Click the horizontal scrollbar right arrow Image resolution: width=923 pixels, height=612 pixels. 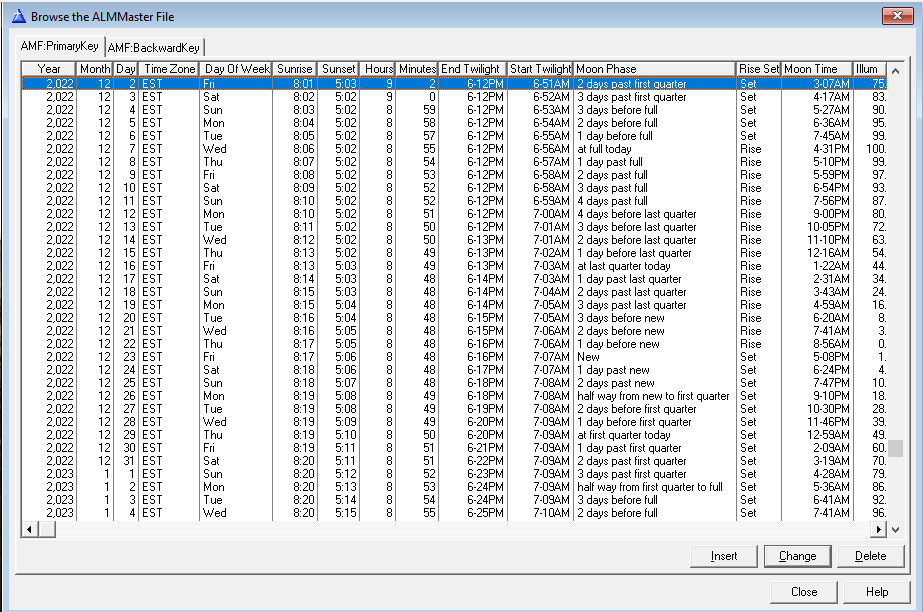pyautogui.click(x=879, y=529)
